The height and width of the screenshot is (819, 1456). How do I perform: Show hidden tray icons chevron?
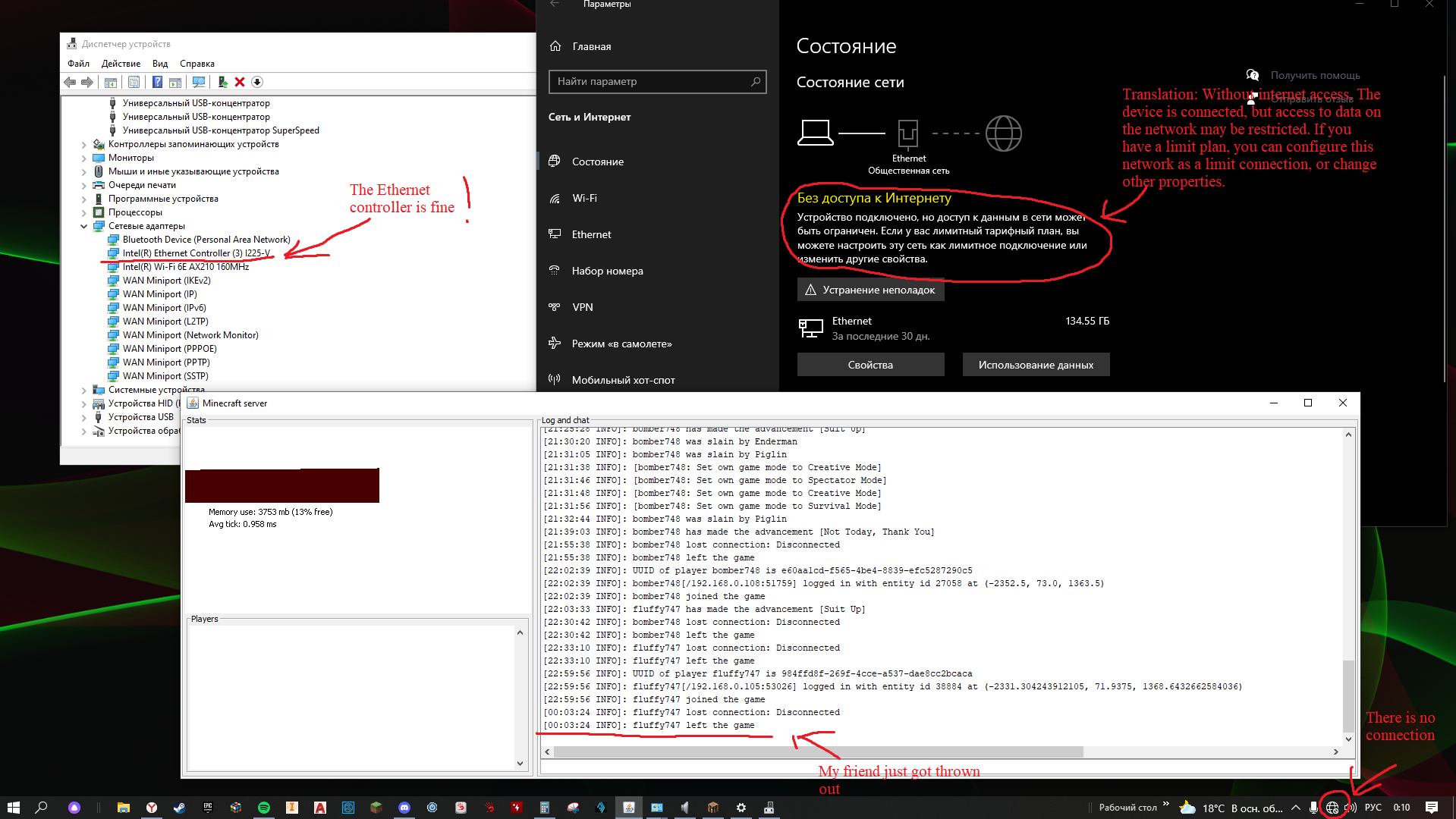pyautogui.click(x=1296, y=808)
